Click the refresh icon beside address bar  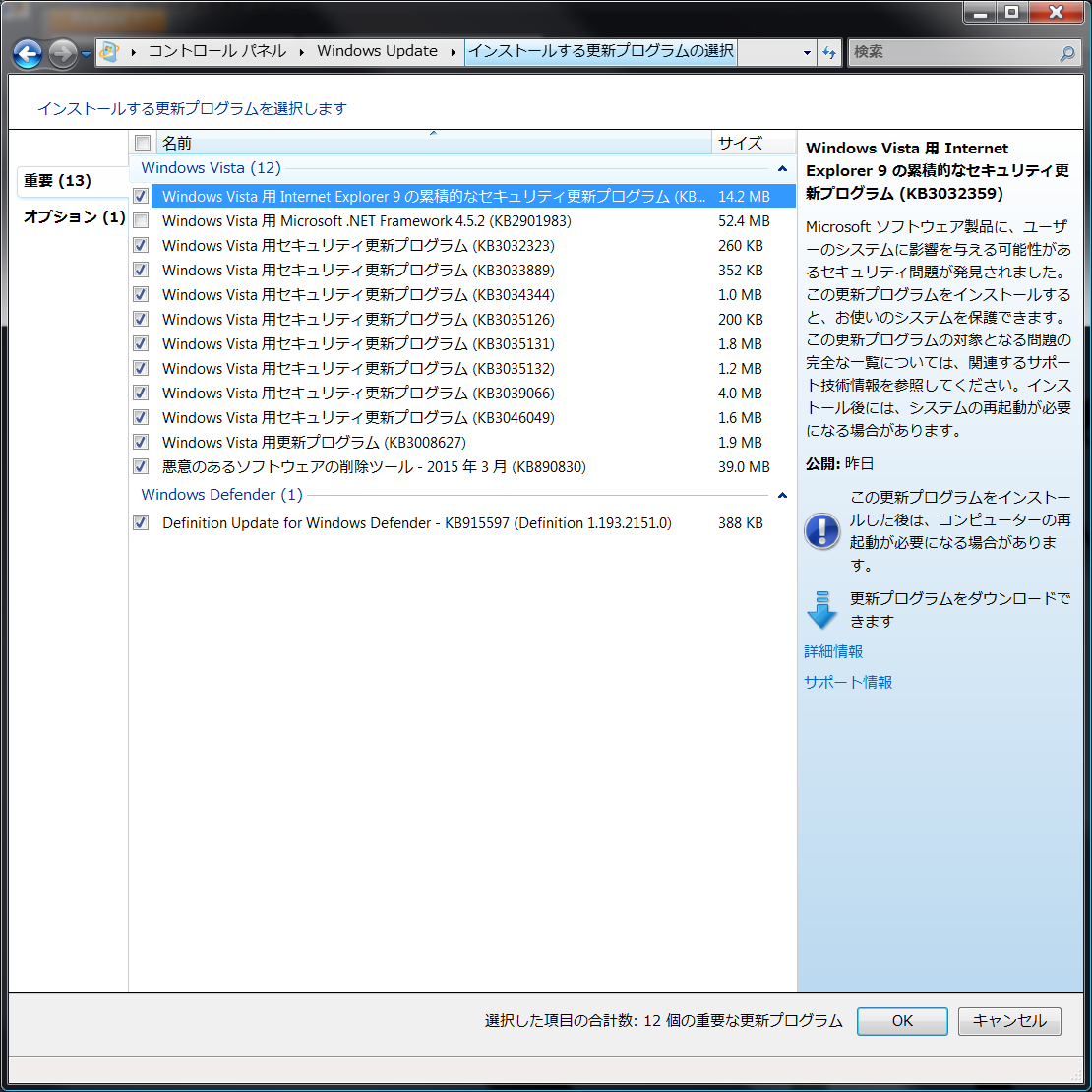(x=828, y=52)
